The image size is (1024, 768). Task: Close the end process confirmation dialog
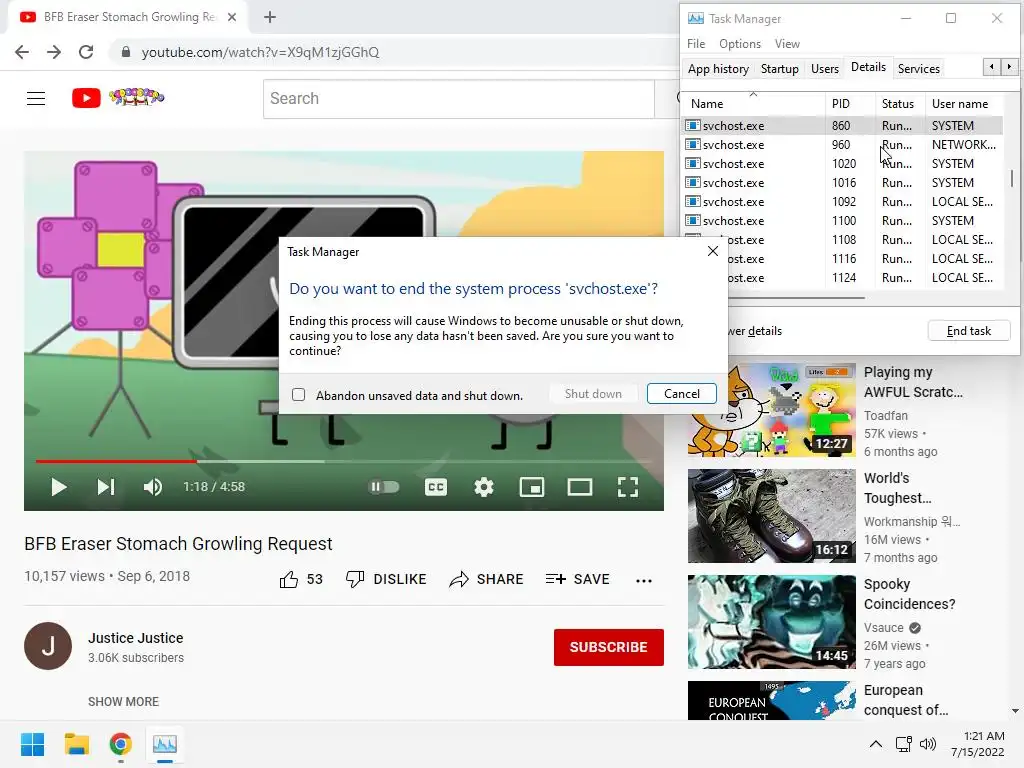(712, 251)
